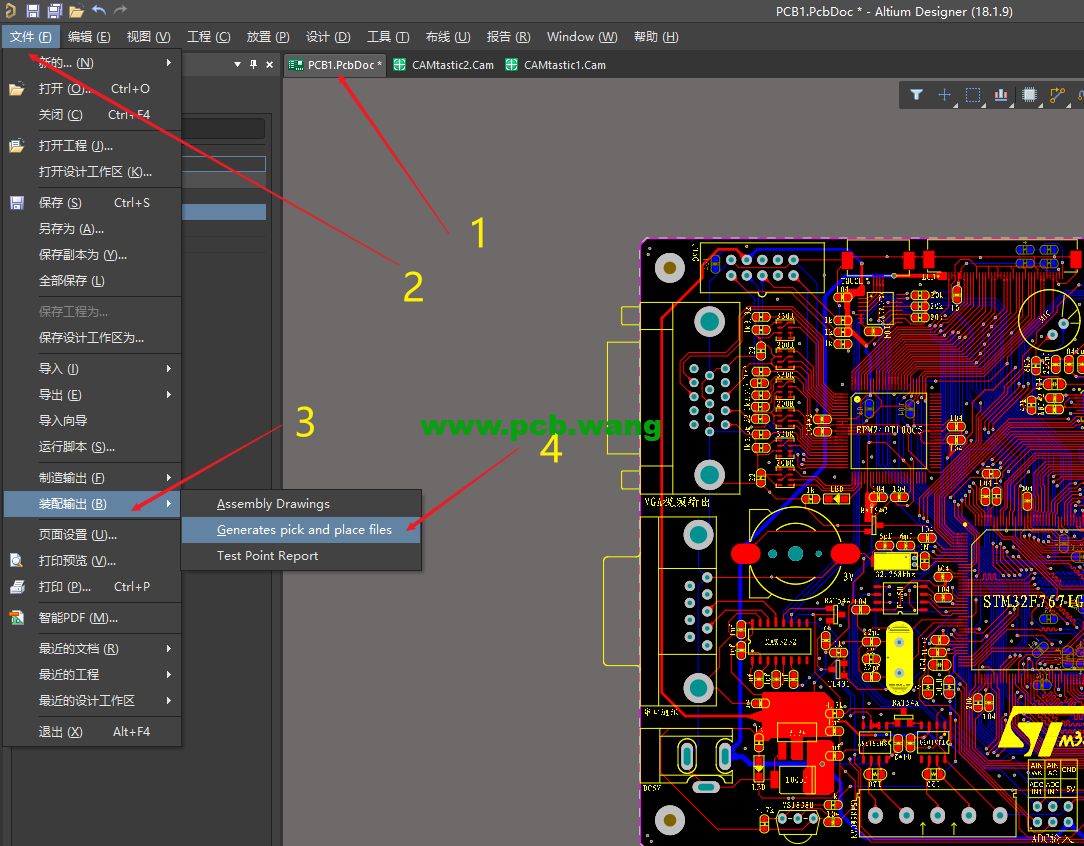Expand the 最近的工程 submenu

pyautogui.click(x=92, y=675)
